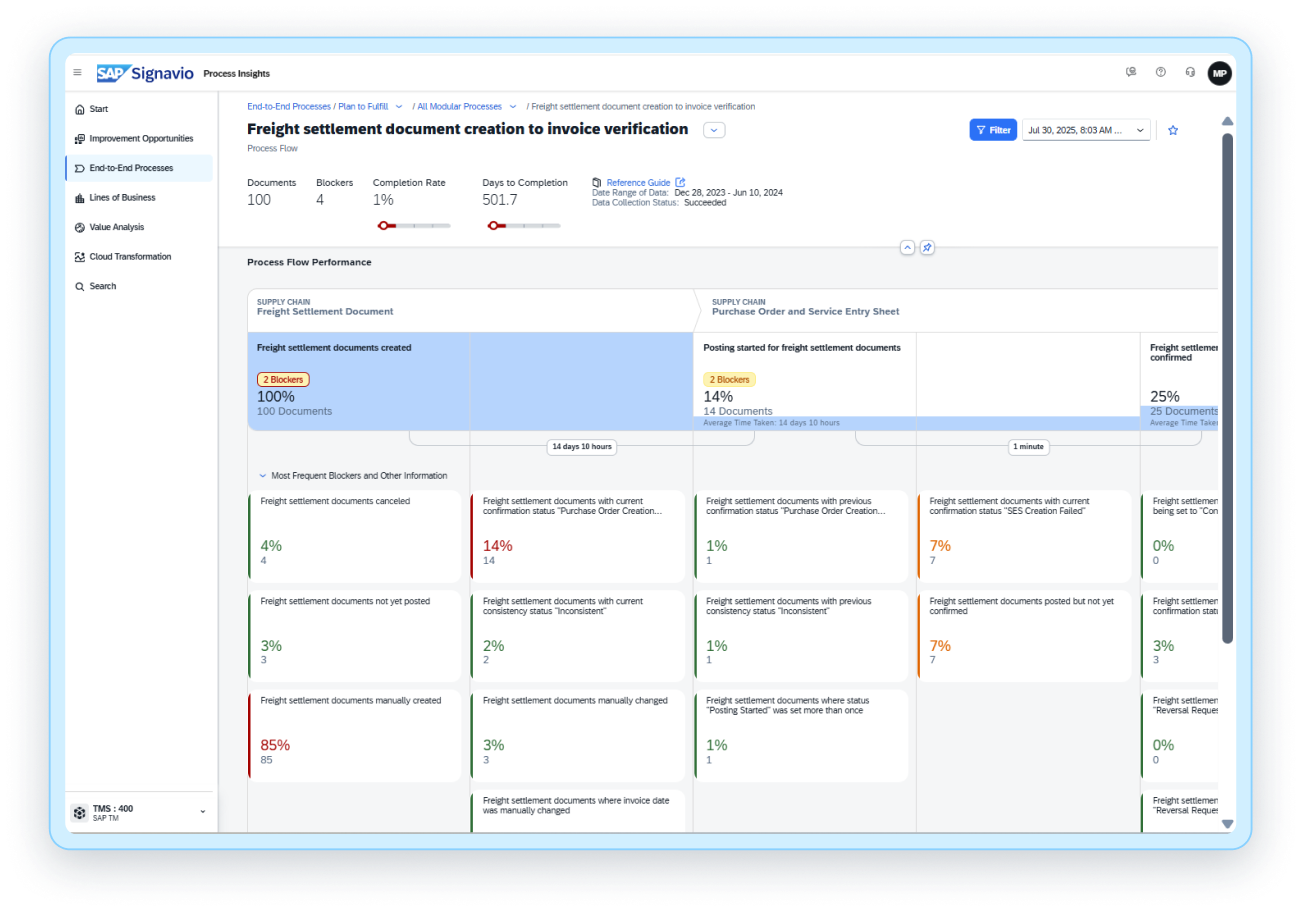Open the hamburger navigation menu

click(x=77, y=73)
